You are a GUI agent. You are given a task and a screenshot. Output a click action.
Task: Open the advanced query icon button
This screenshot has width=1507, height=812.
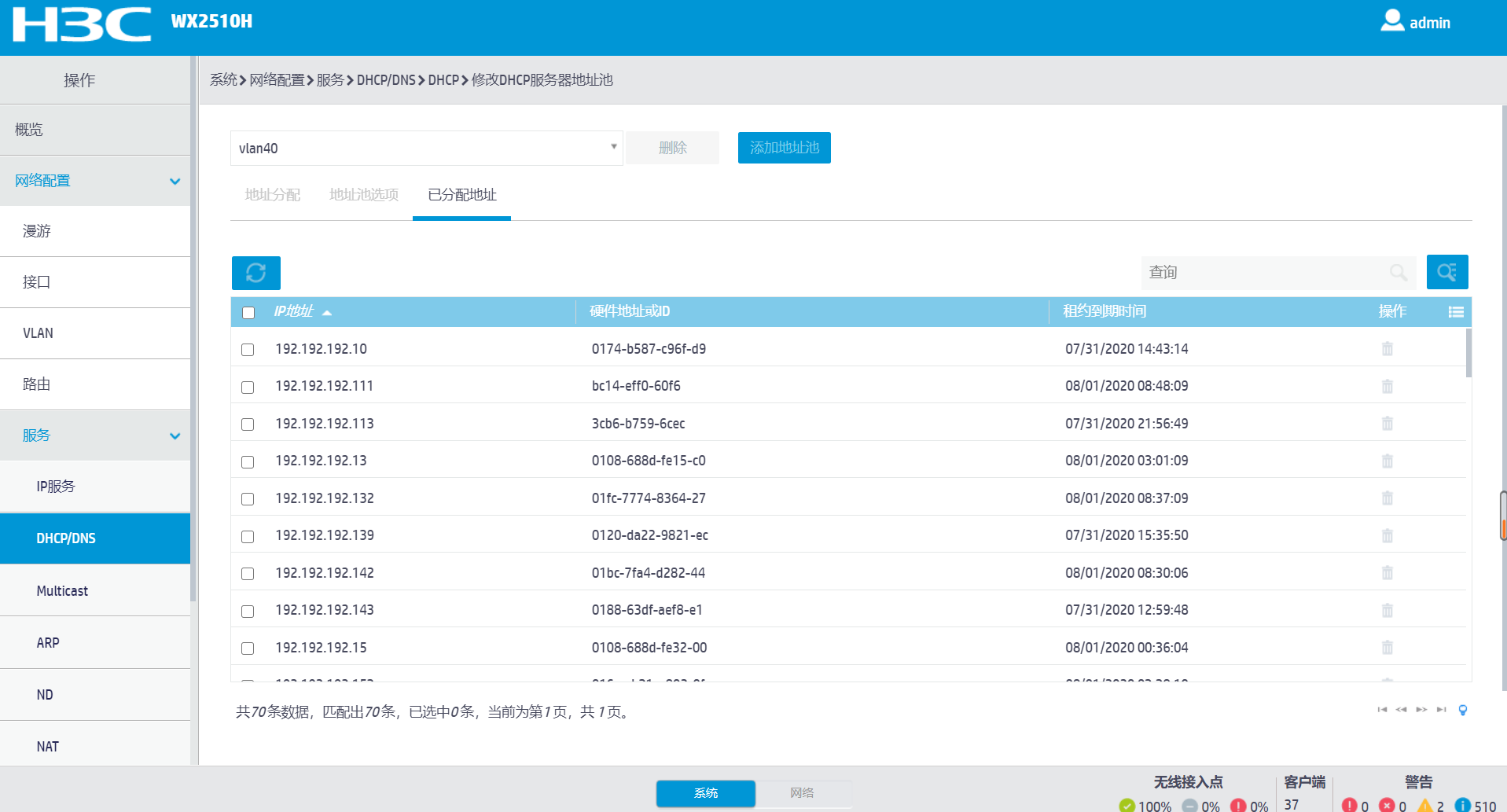[x=1447, y=272]
